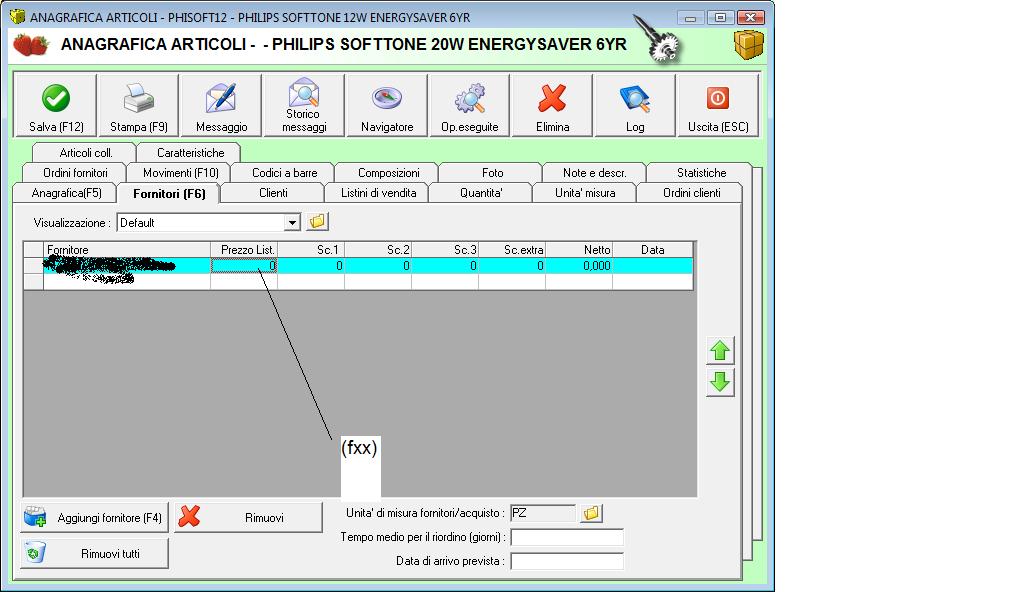Click folder icon next to Visualizzazione dropdown
This screenshot has height=592, width=1014.
pos(317,222)
